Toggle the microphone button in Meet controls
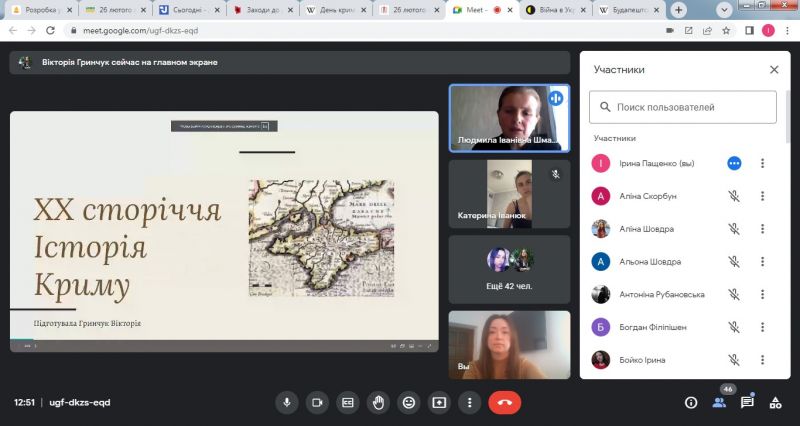The image size is (800, 426). click(287, 403)
